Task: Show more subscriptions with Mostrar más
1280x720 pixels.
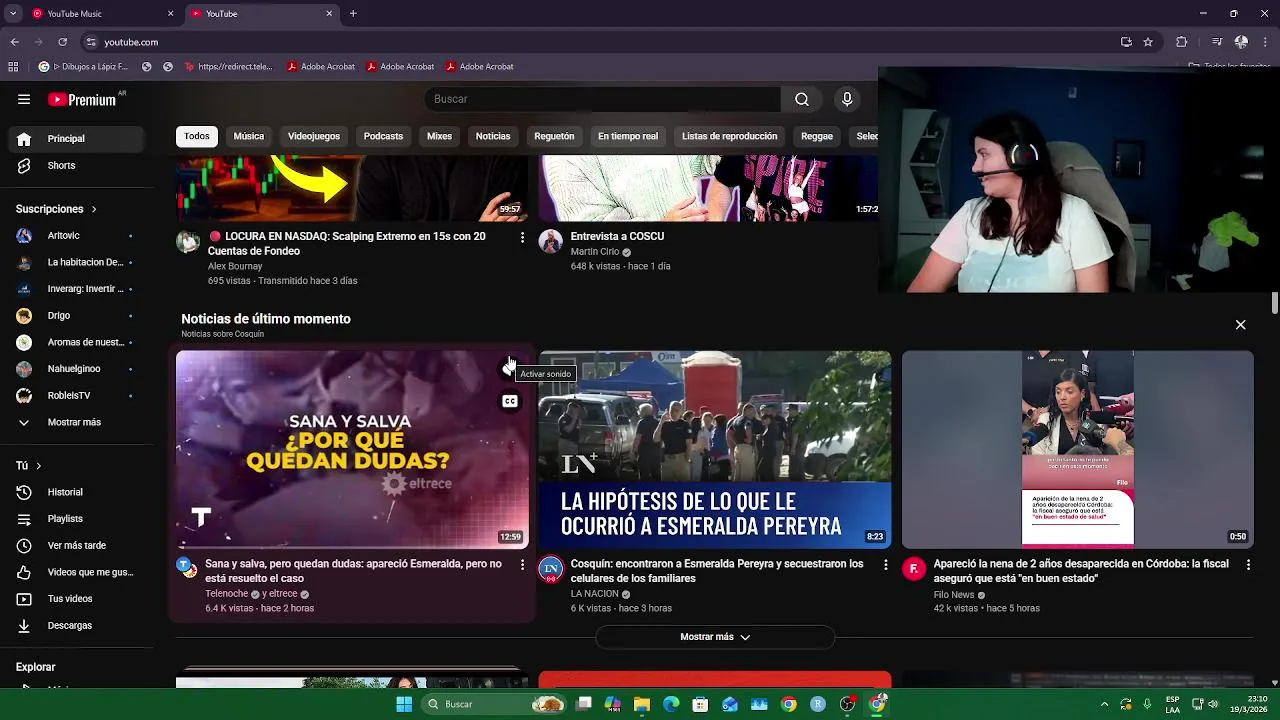Action: [77, 422]
